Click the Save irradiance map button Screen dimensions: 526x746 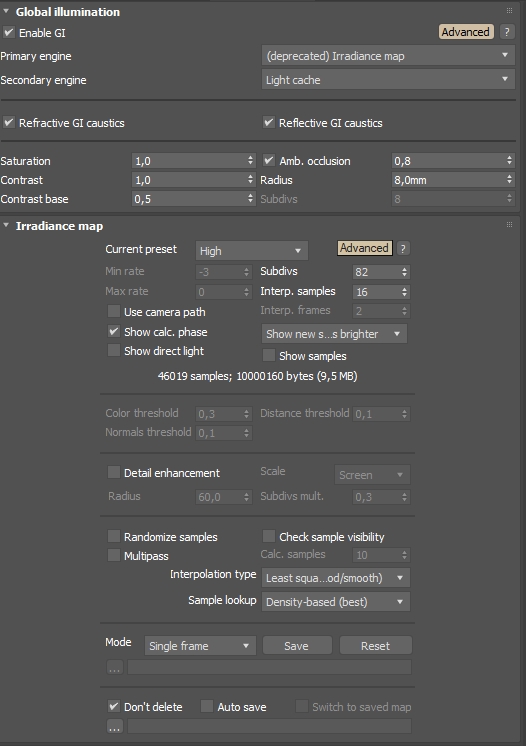click(x=297, y=646)
